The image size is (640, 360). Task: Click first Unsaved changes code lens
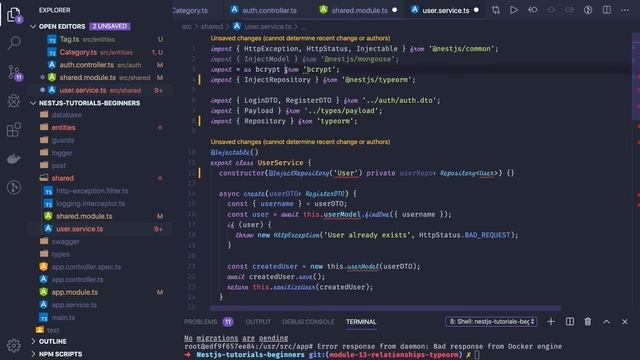[x=300, y=38]
